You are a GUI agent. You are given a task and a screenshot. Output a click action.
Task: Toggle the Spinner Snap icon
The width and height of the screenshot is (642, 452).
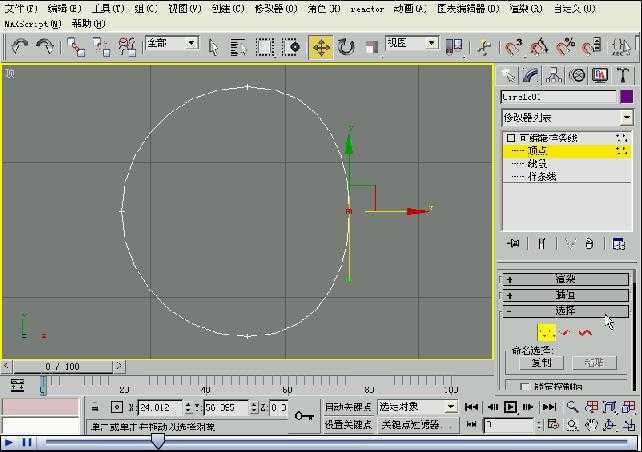(x=591, y=47)
